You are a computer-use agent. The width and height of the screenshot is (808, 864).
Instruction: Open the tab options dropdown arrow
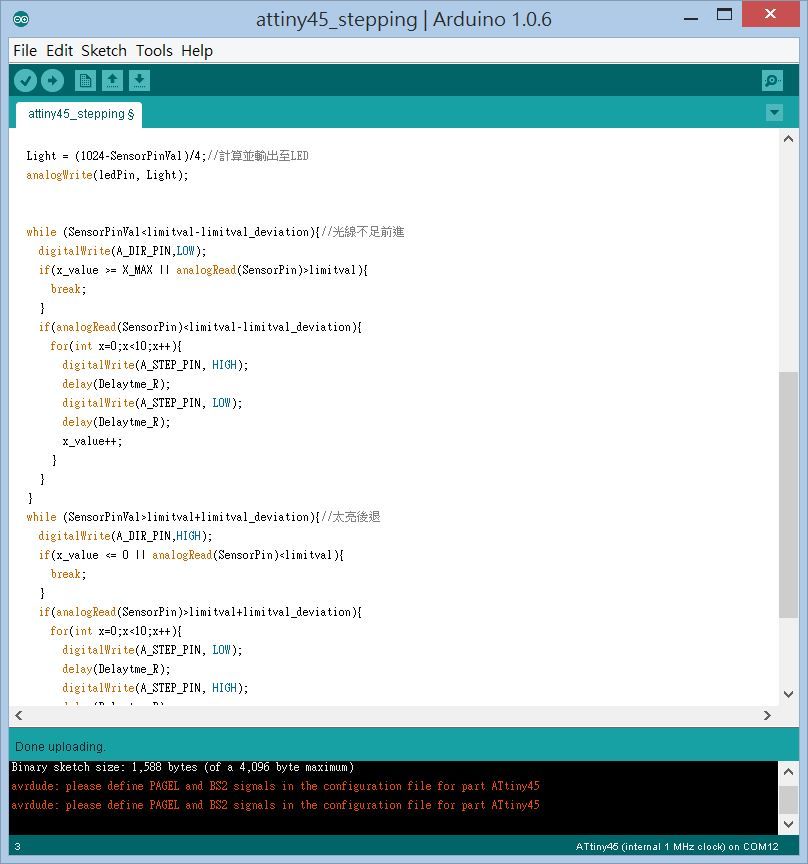coord(774,113)
